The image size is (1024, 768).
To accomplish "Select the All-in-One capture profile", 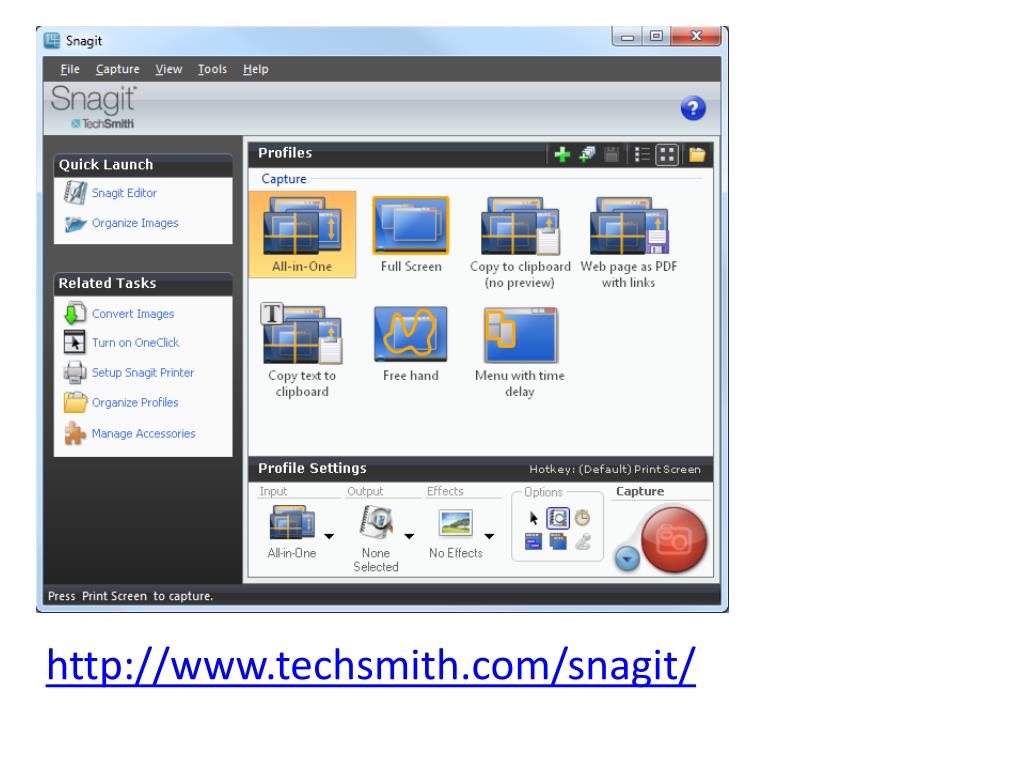I will coord(302,235).
